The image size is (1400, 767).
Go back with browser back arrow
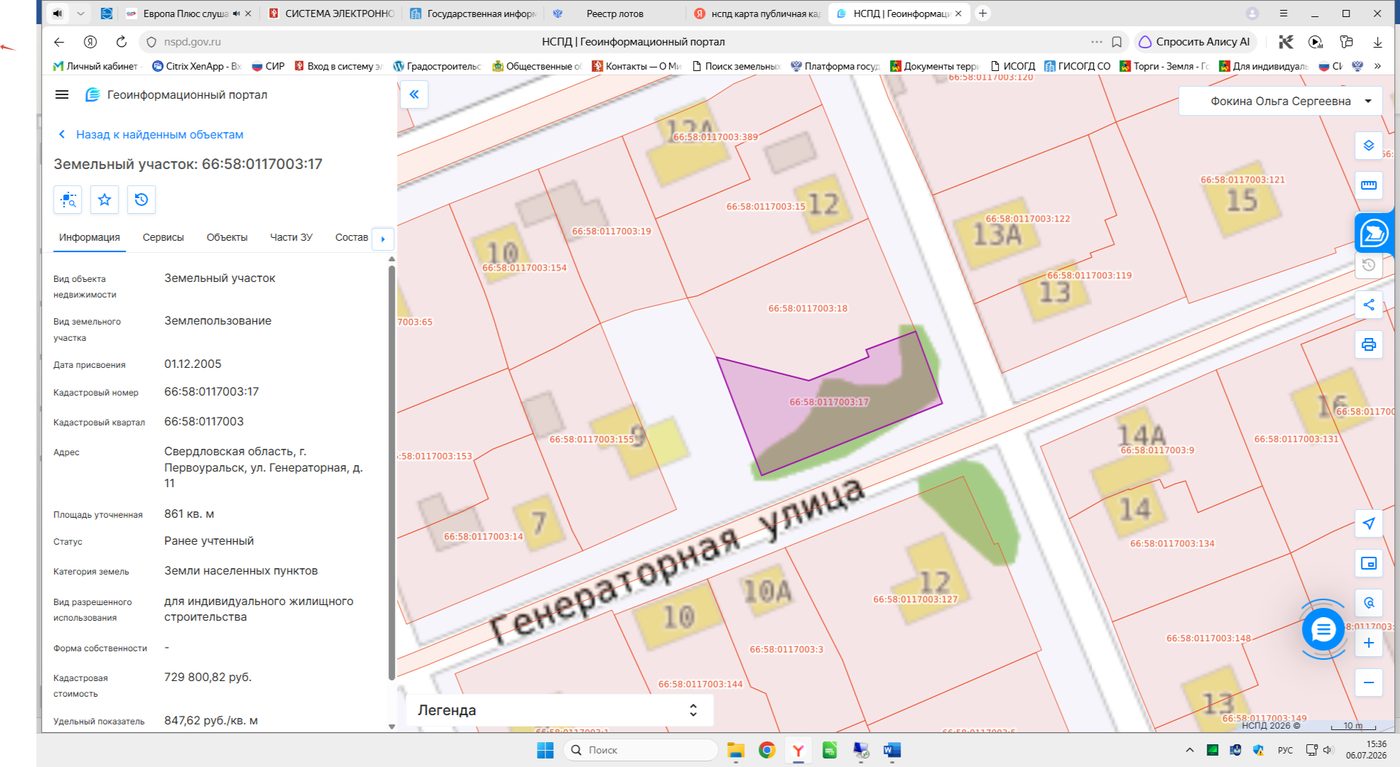point(59,42)
